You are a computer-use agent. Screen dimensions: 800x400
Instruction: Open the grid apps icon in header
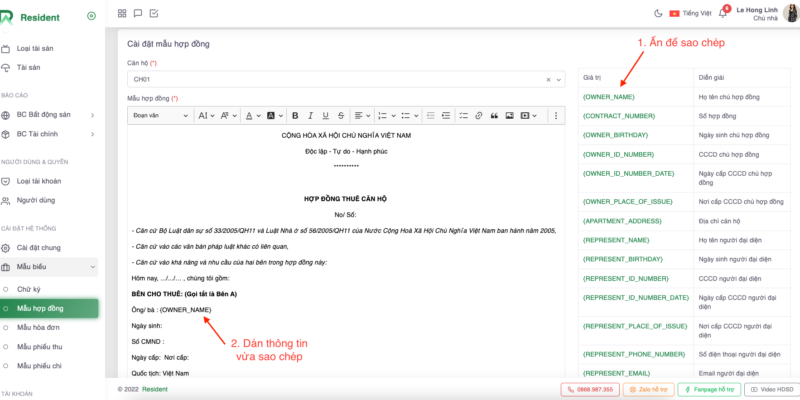(122, 13)
